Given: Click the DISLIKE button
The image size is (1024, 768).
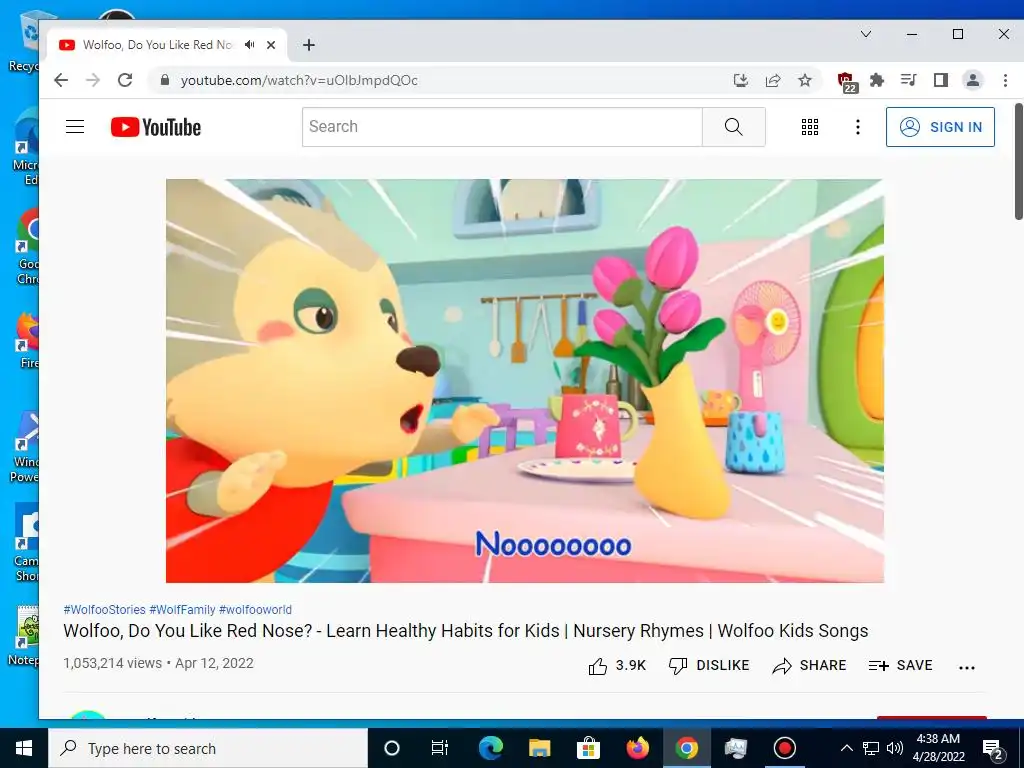Looking at the screenshot, I should tap(709, 665).
